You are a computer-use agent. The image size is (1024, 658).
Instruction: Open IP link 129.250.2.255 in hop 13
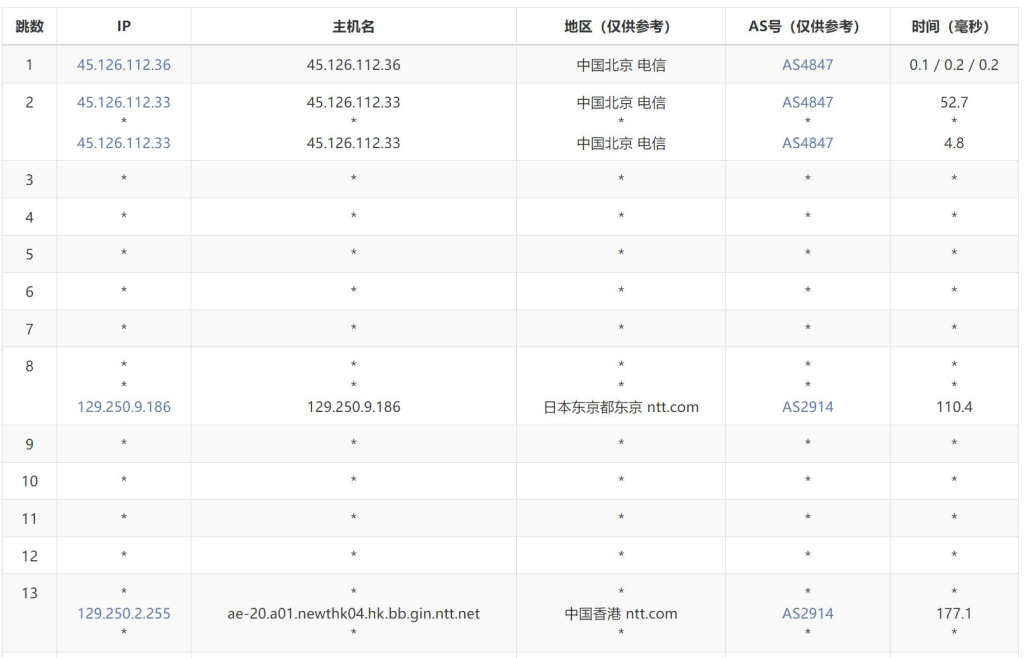pyautogui.click(x=123, y=614)
